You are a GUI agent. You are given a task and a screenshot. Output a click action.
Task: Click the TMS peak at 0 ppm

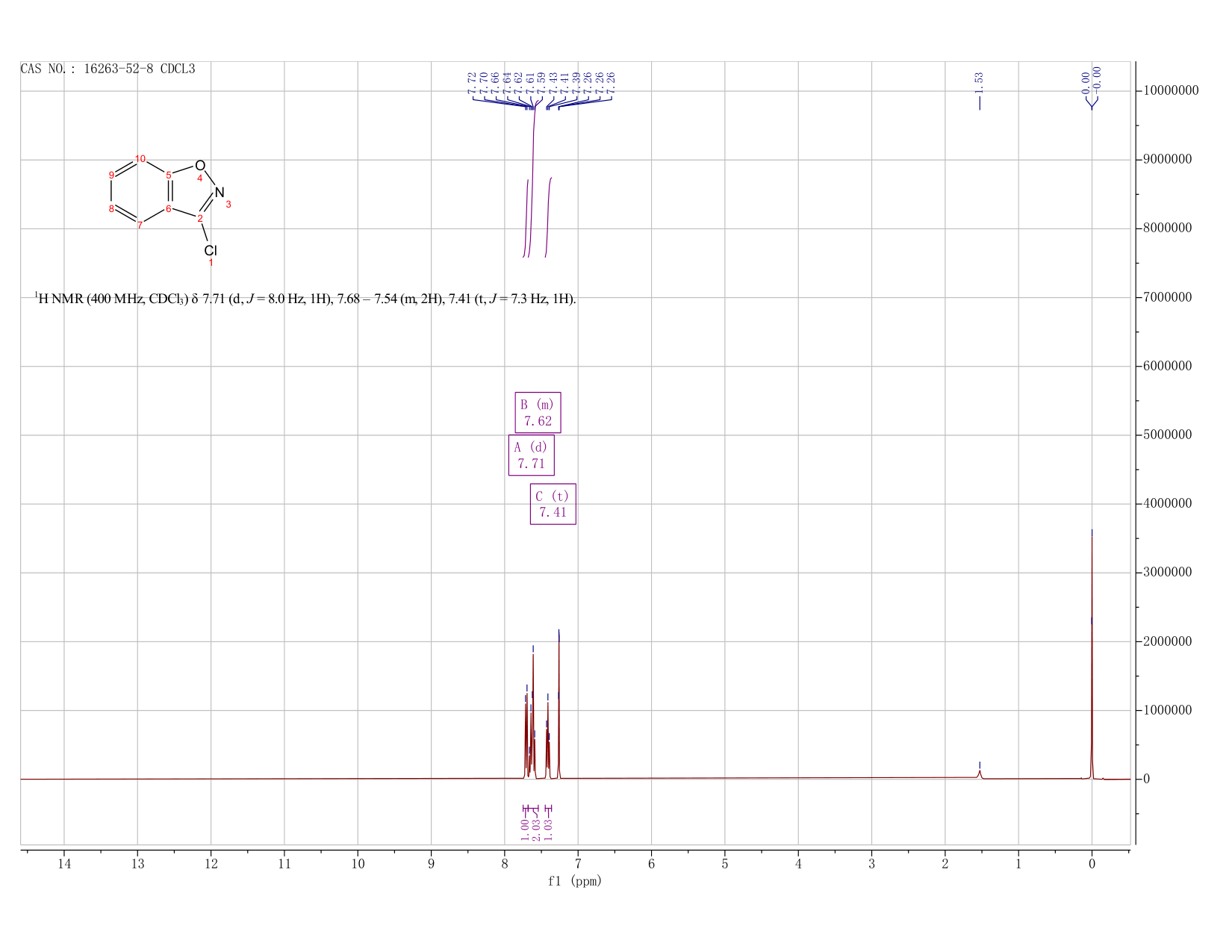click(x=1092, y=657)
